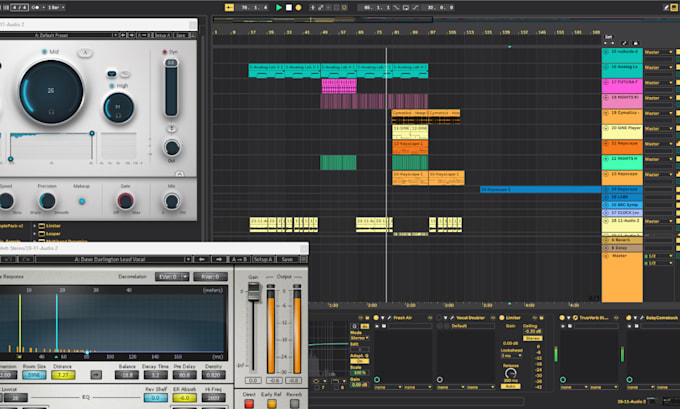The height and width of the screenshot is (409, 680).
Task: Click the Density value field
Action: coord(213,375)
